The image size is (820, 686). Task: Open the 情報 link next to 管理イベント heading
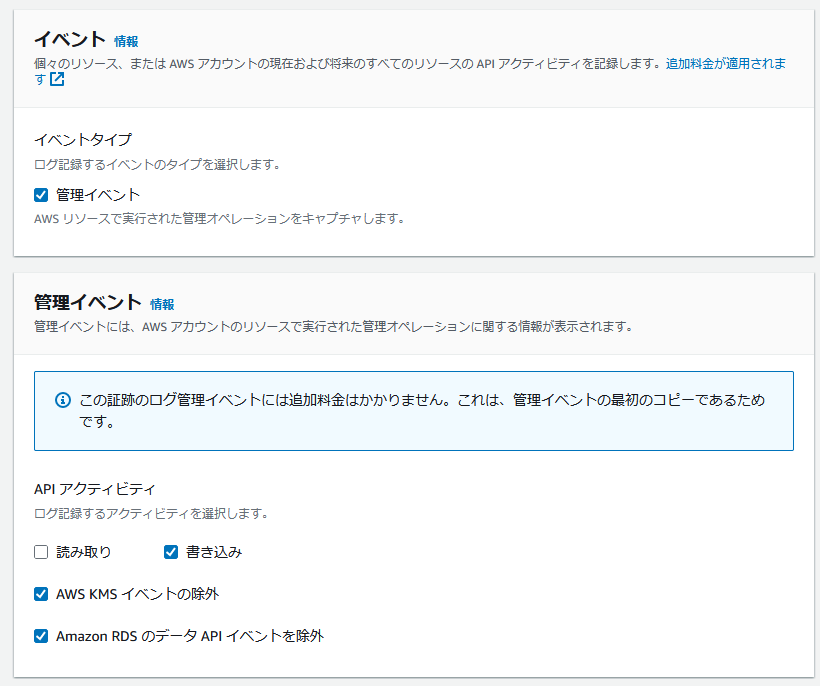click(x=162, y=304)
